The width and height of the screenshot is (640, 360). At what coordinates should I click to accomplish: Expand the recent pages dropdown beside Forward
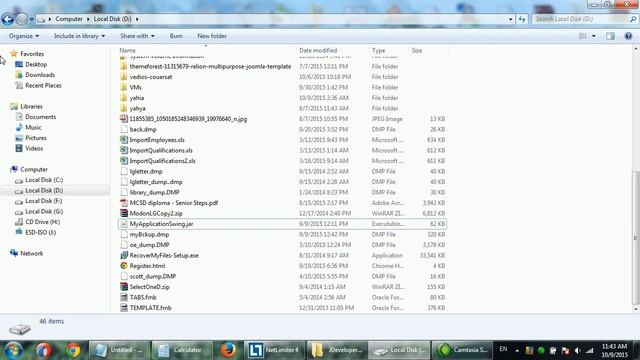click(x=31, y=19)
